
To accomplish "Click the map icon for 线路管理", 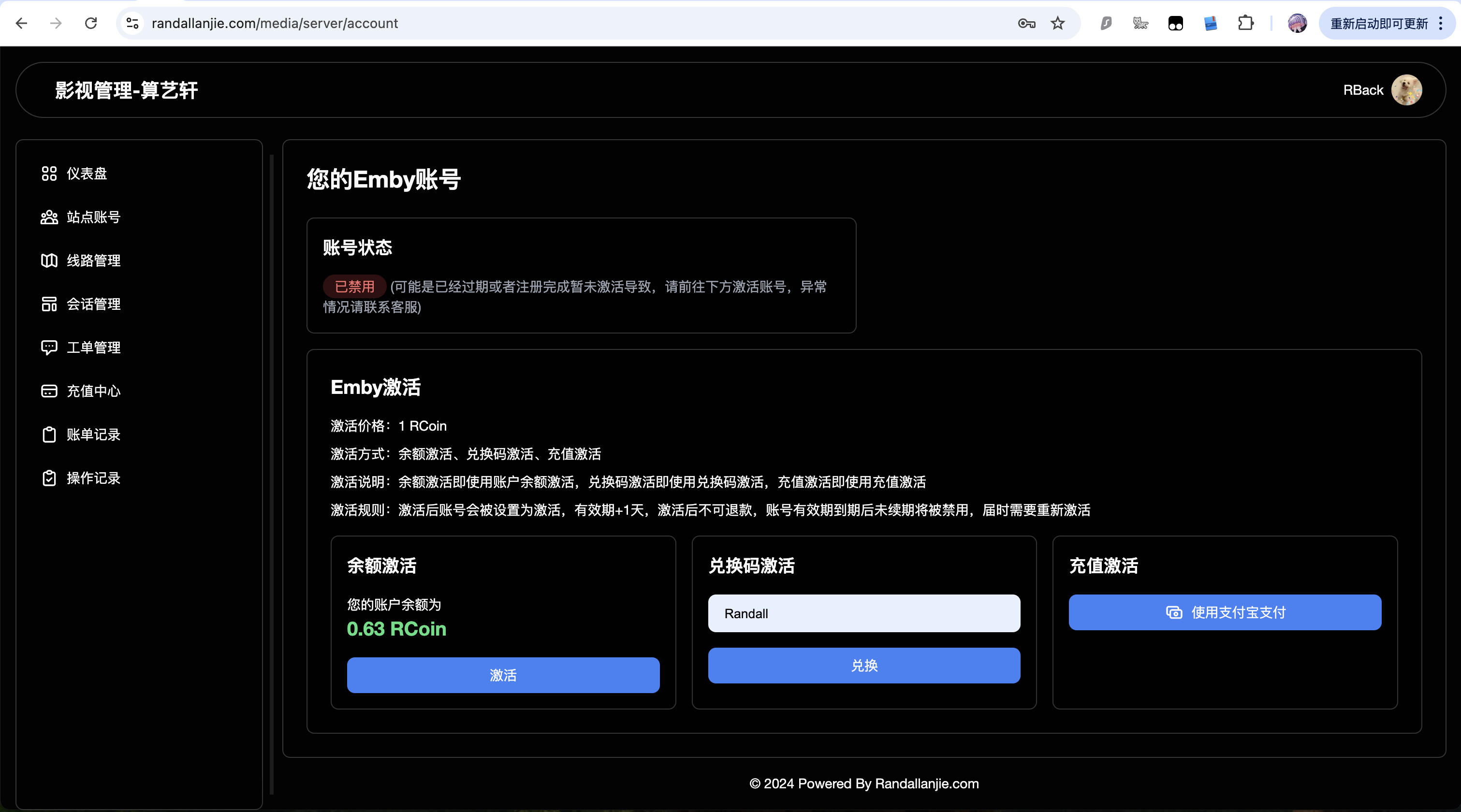I will (x=49, y=260).
